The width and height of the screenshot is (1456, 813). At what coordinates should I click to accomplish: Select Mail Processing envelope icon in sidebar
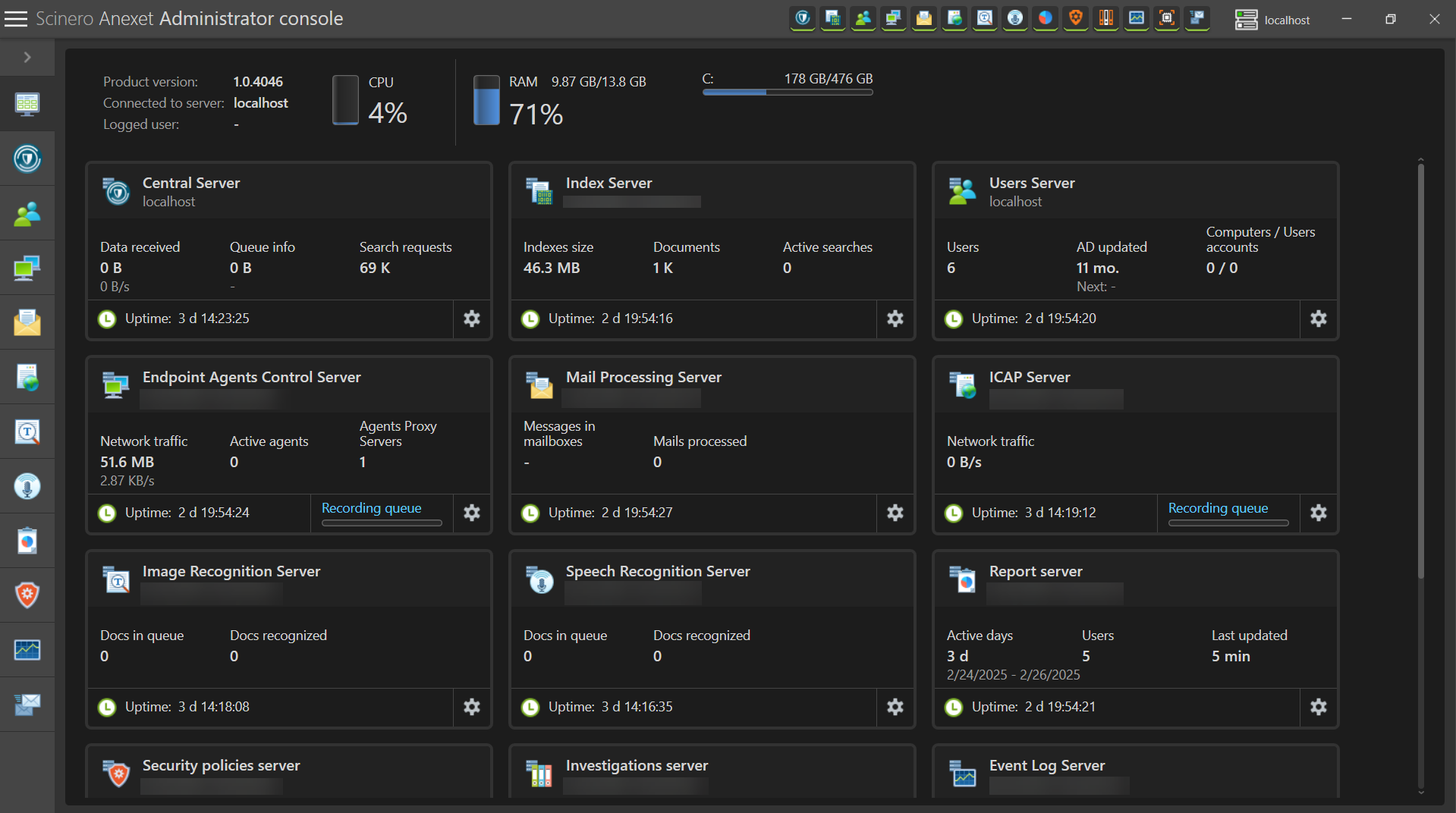tap(27, 322)
